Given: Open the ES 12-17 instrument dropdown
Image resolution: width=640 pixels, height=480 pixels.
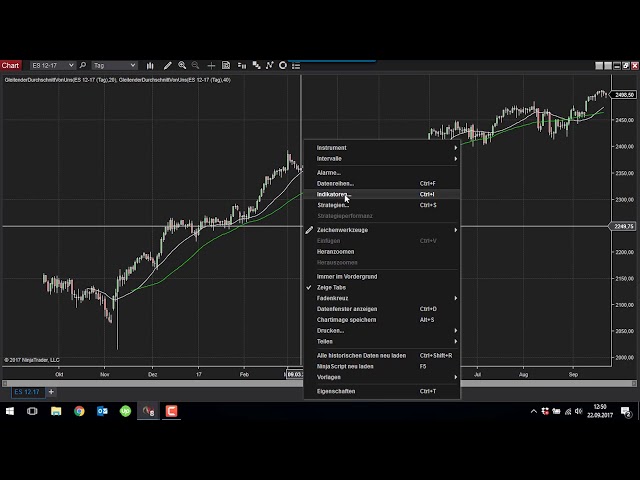Looking at the screenshot, I should (x=52, y=66).
